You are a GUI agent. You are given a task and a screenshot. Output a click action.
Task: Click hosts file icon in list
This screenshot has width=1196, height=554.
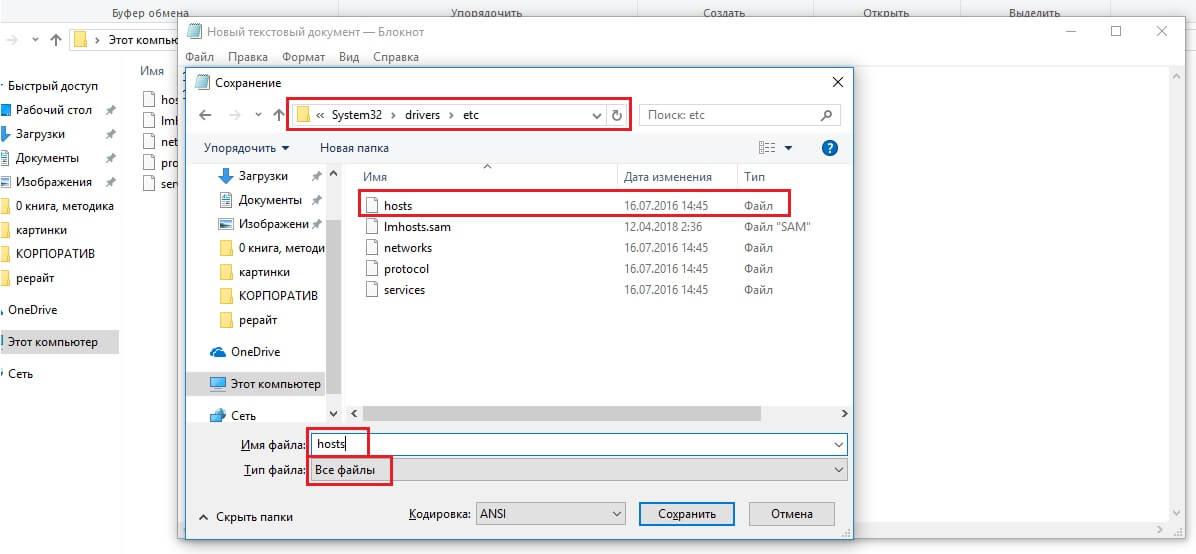click(371, 205)
